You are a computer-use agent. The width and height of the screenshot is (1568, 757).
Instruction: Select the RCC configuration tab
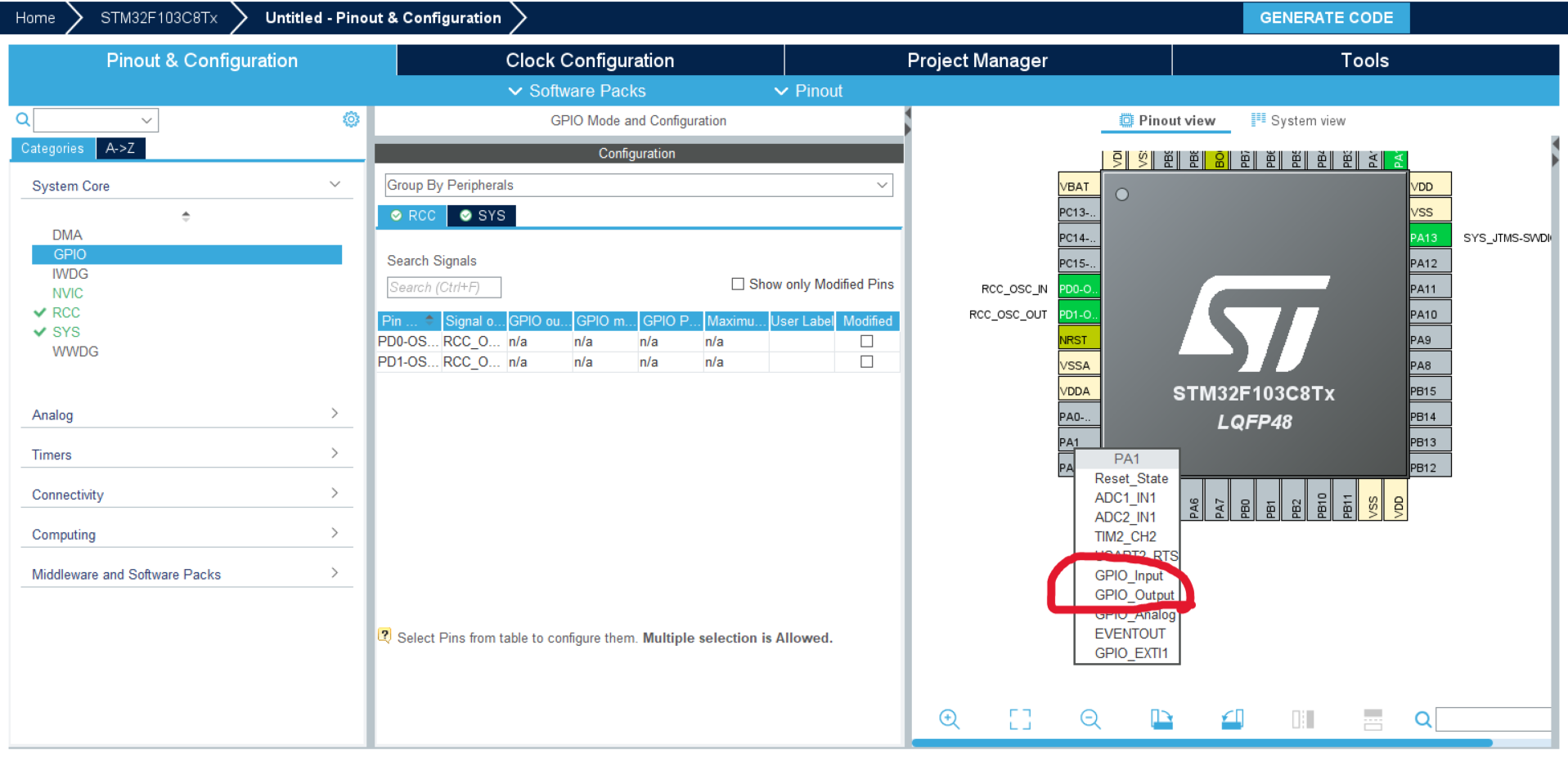(412, 216)
